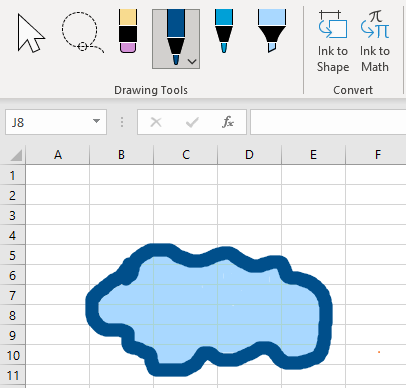This screenshot has width=406, height=388.
Task: Select column E header
Action: 314,155
